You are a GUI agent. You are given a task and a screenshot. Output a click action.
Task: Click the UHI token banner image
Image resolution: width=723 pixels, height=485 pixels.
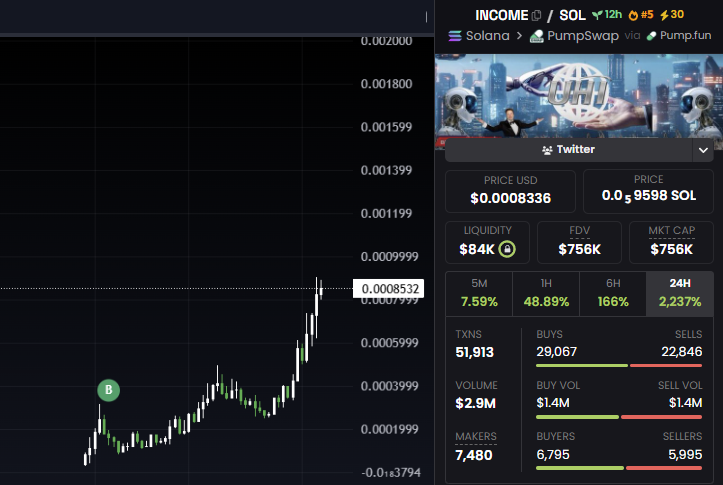(x=579, y=96)
